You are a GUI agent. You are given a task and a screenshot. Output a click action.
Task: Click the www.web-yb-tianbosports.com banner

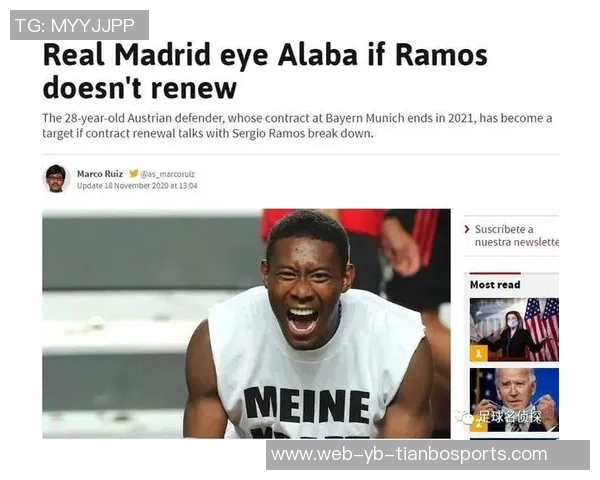(428, 455)
